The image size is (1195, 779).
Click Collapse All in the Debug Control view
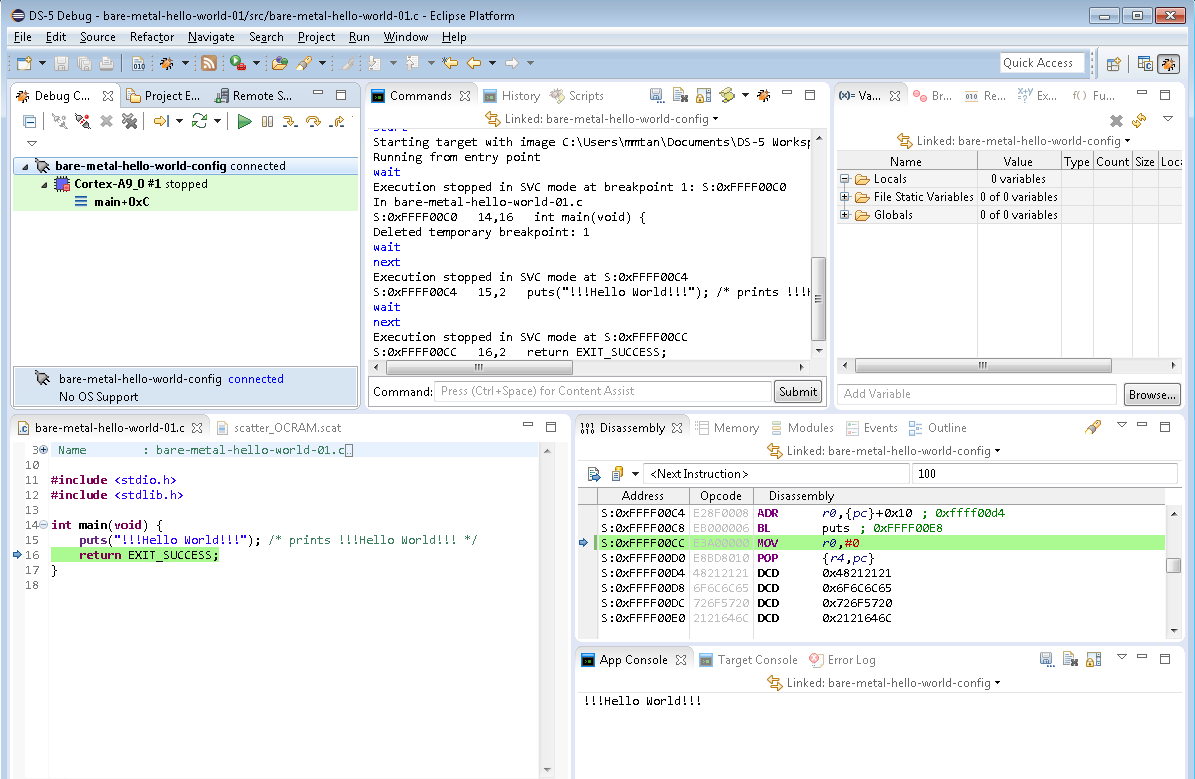click(x=30, y=121)
